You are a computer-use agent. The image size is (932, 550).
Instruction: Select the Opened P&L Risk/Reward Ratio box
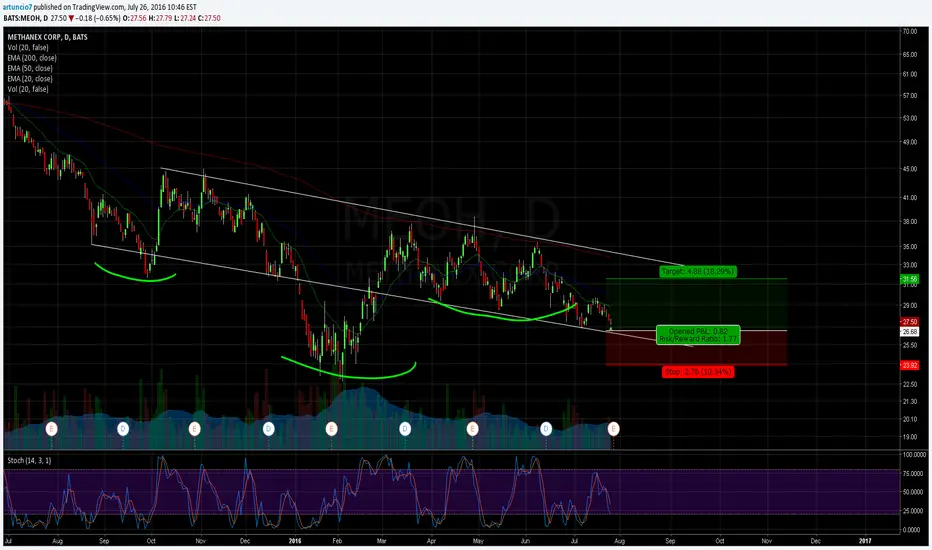698,335
